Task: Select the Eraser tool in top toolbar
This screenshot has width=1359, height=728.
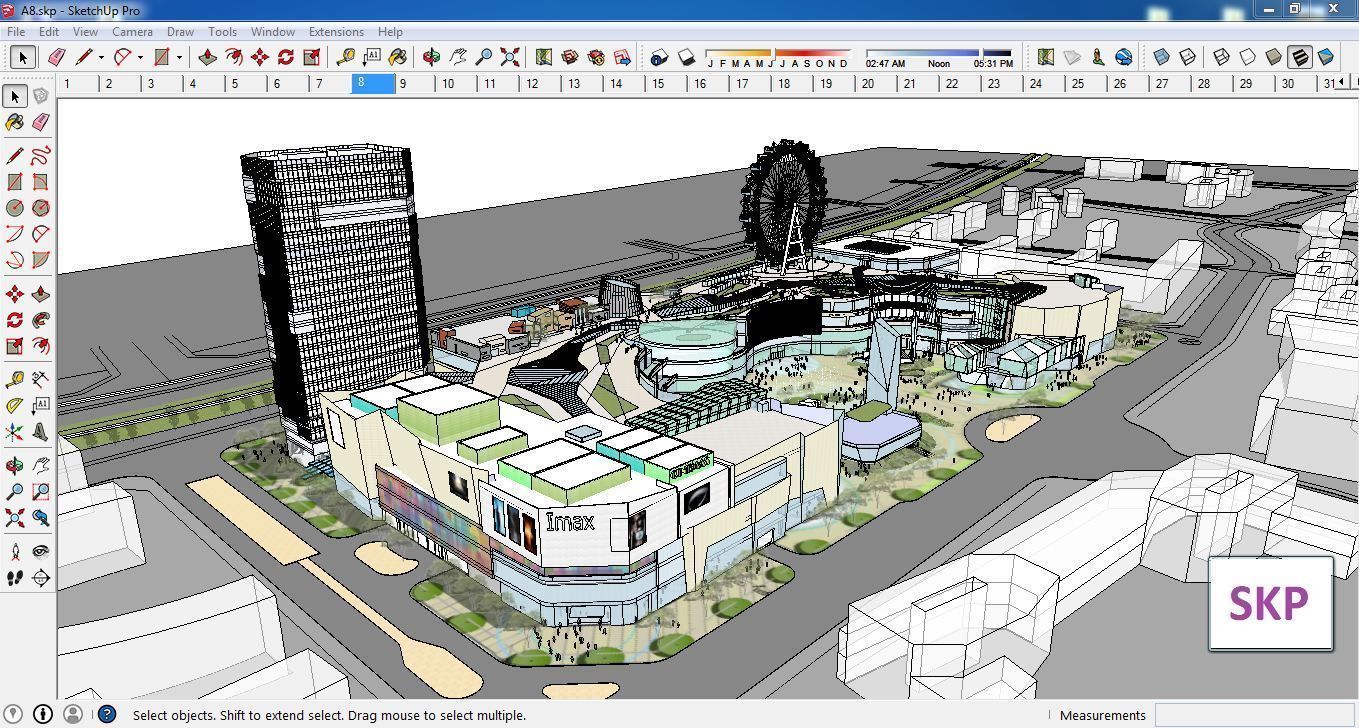Action: (x=56, y=58)
